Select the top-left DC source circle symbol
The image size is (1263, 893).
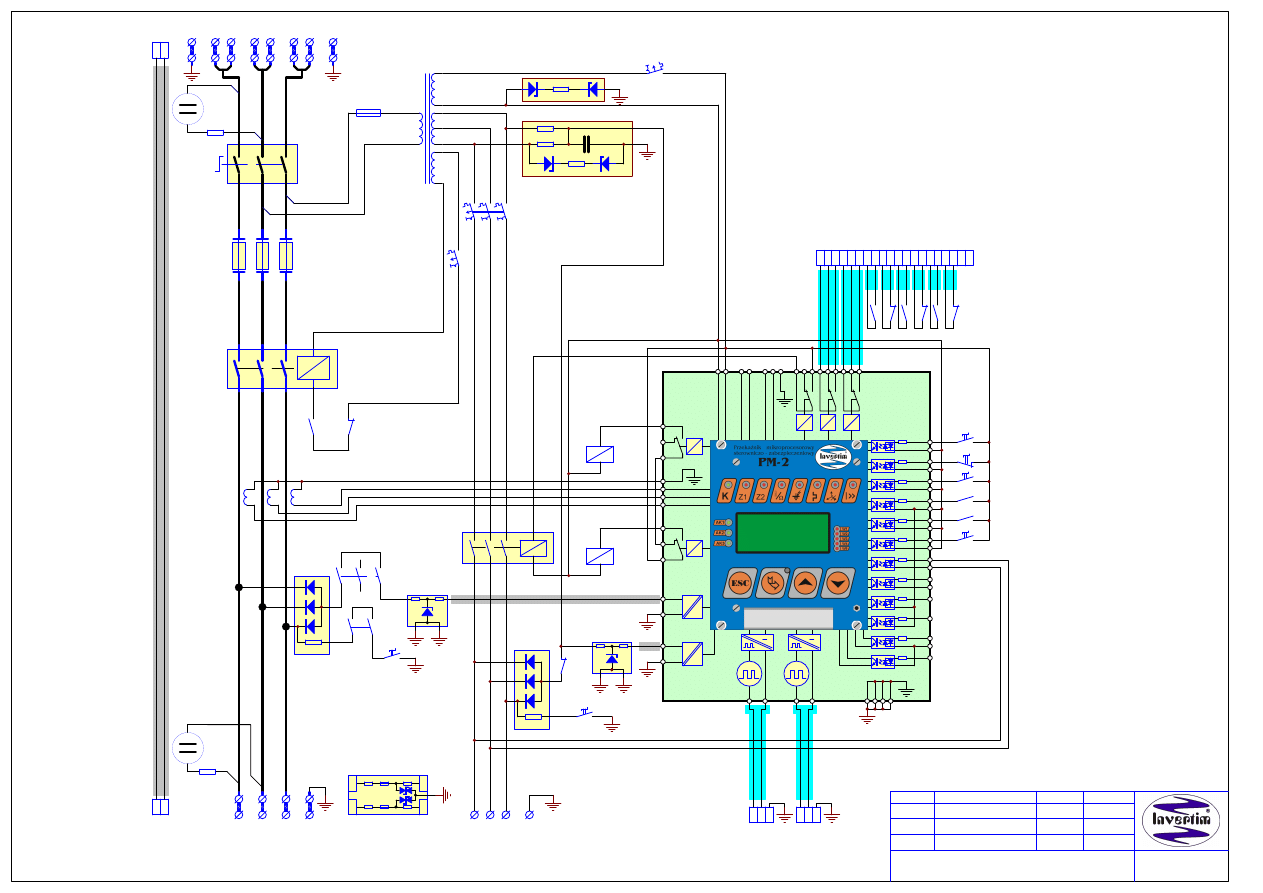pos(187,108)
